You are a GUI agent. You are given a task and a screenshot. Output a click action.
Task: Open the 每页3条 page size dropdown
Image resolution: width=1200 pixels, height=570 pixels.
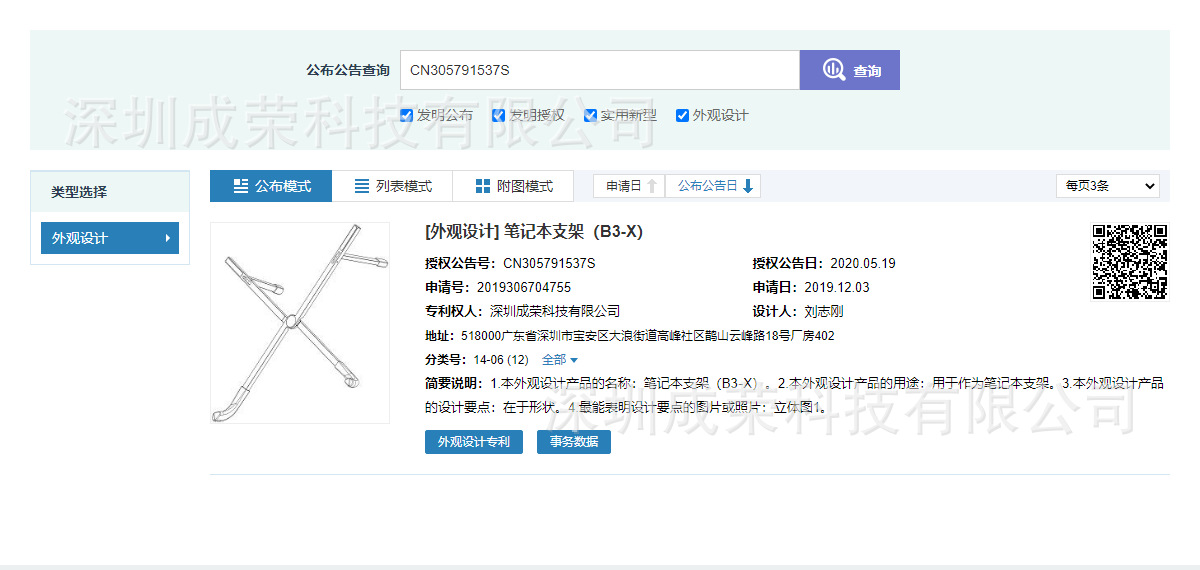pyautogui.click(x=1108, y=186)
